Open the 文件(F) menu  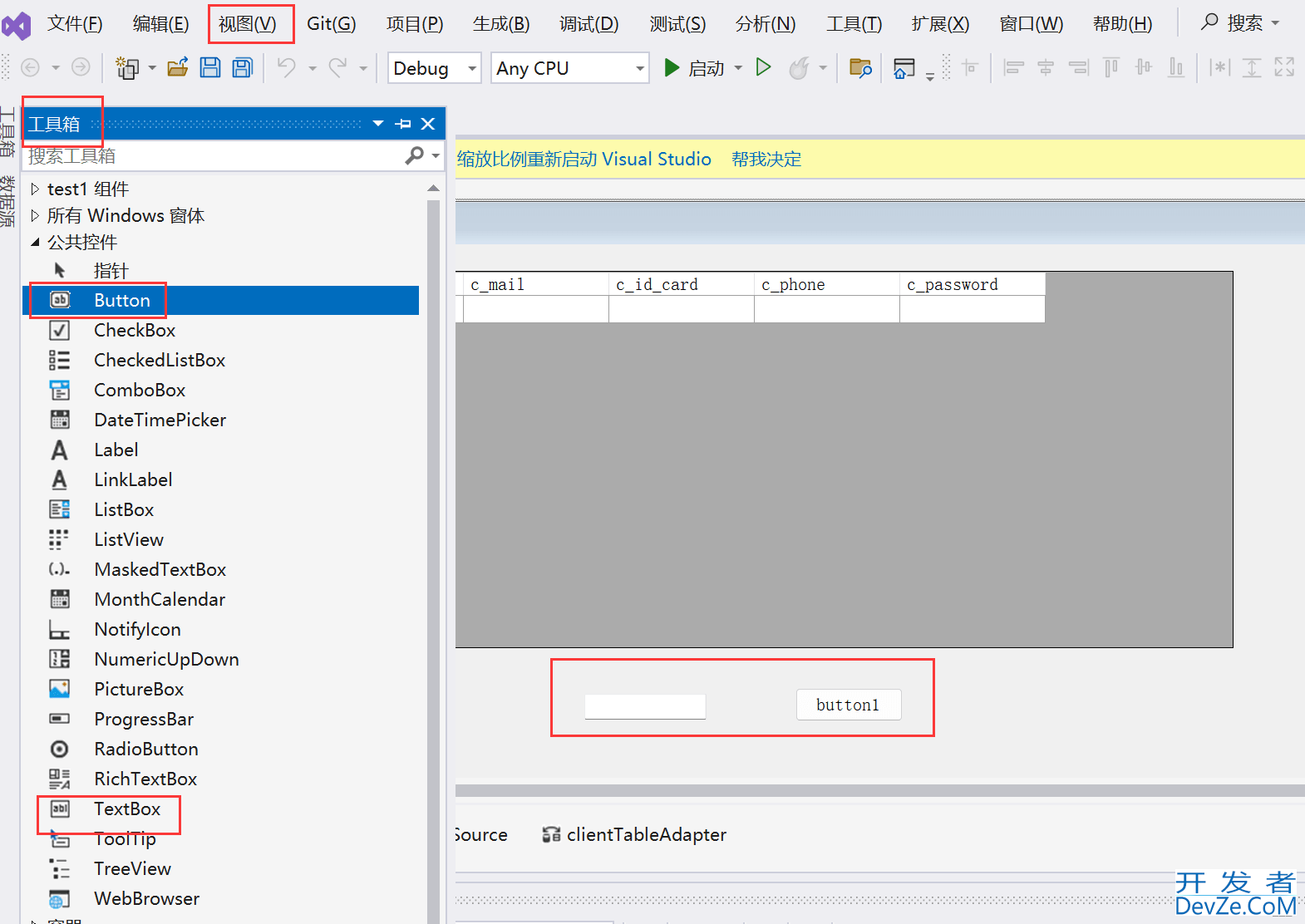coord(75,23)
